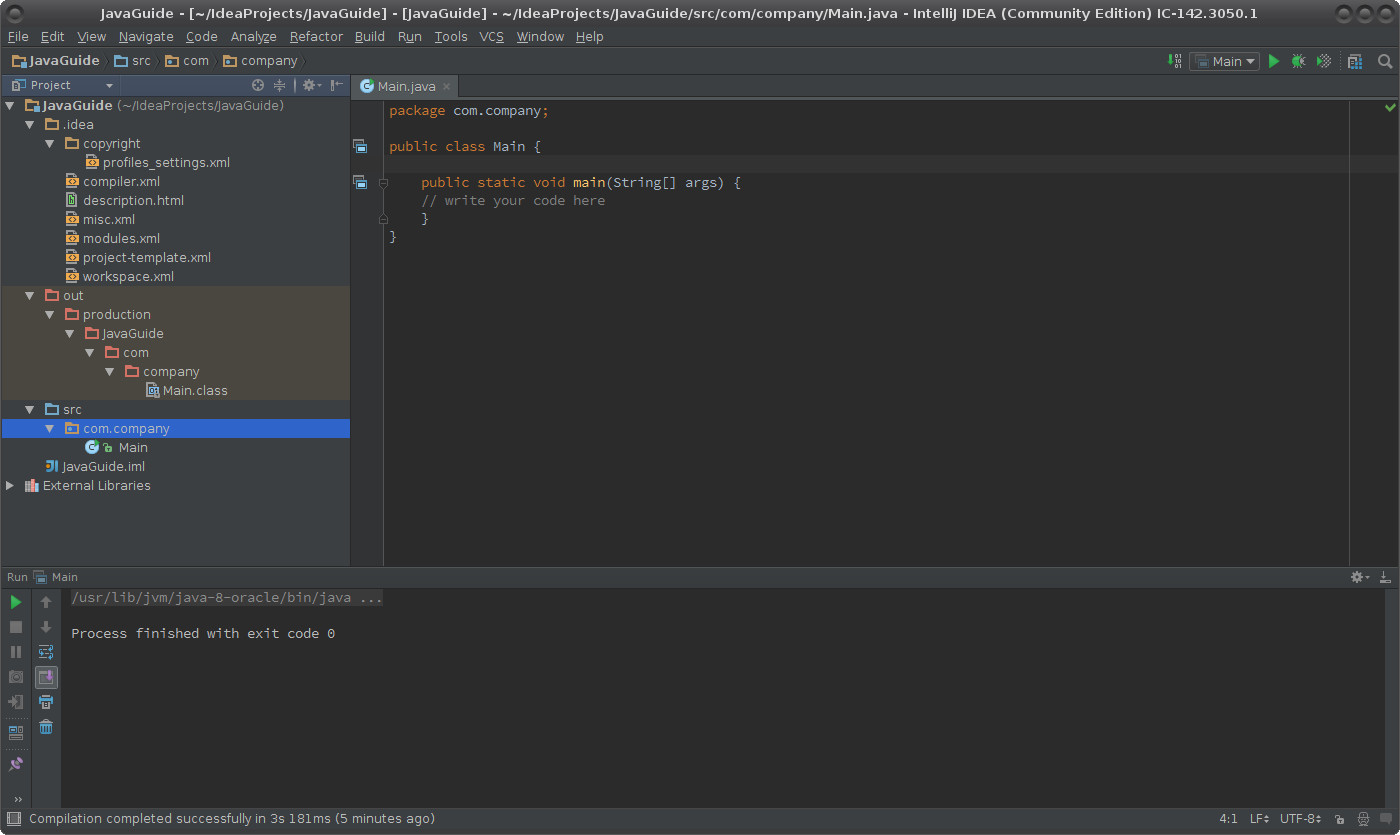Open the Main run configuration dropdown

[1225, 61]
